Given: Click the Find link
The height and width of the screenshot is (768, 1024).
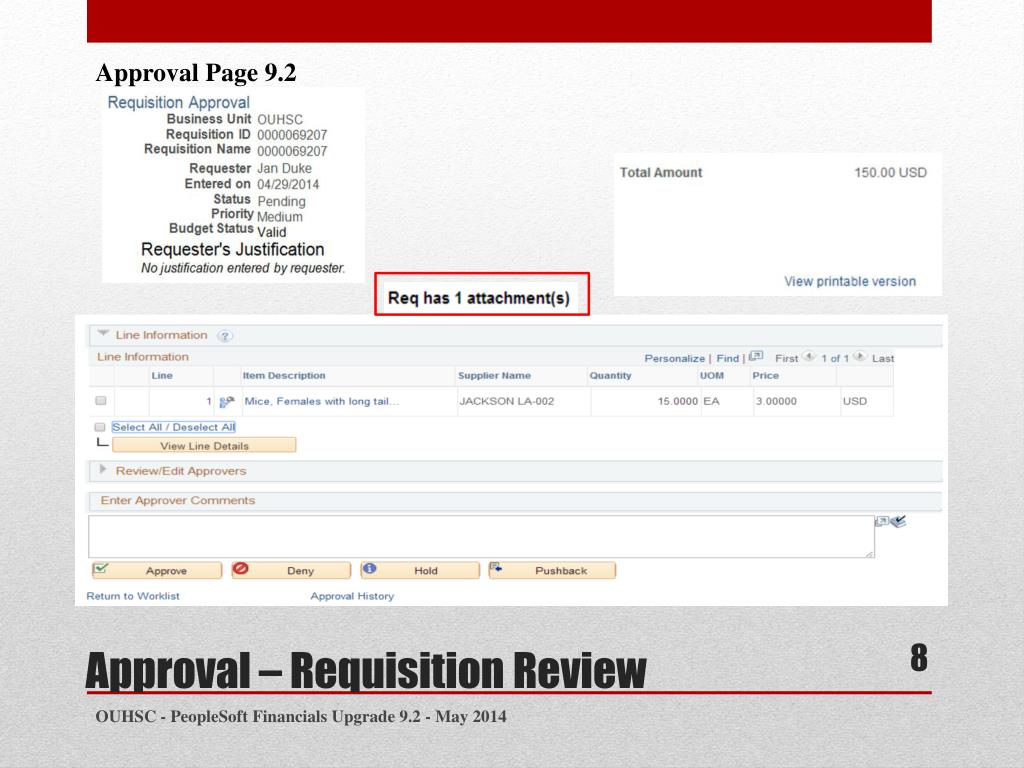Looking at the screenshot, I should point(728,359).
